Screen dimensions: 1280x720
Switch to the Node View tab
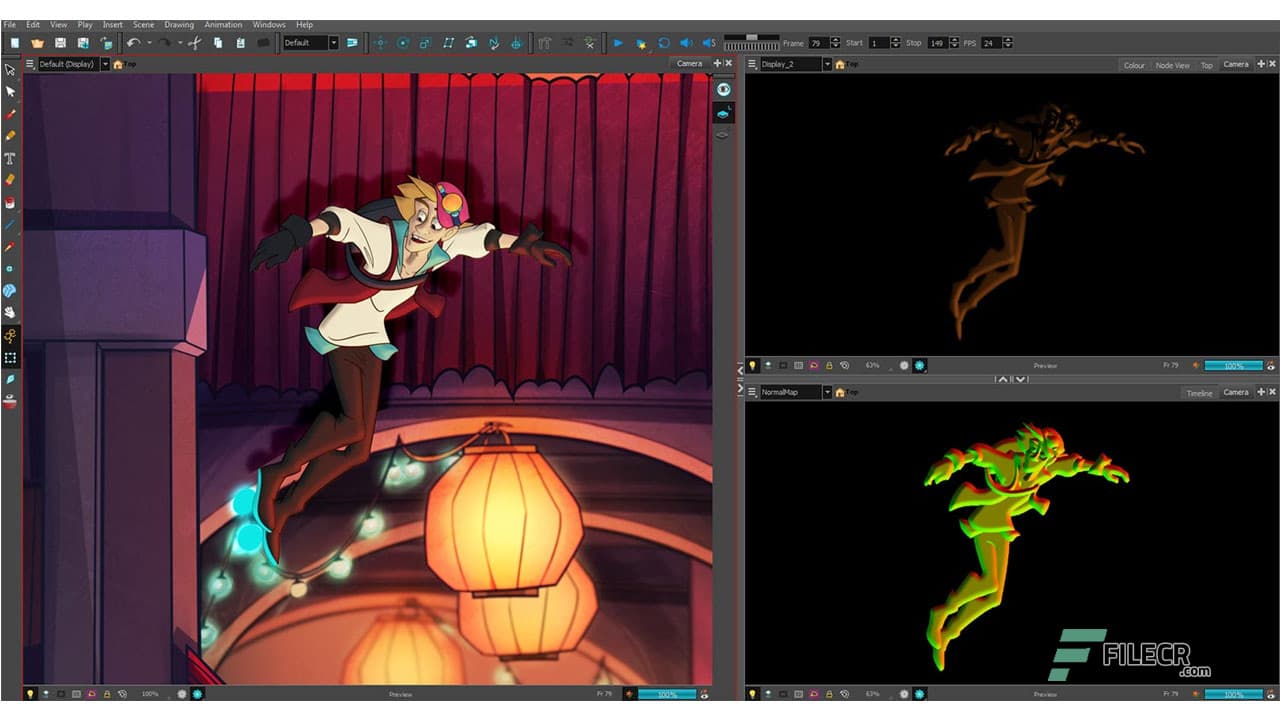(x=1172, y=64)
